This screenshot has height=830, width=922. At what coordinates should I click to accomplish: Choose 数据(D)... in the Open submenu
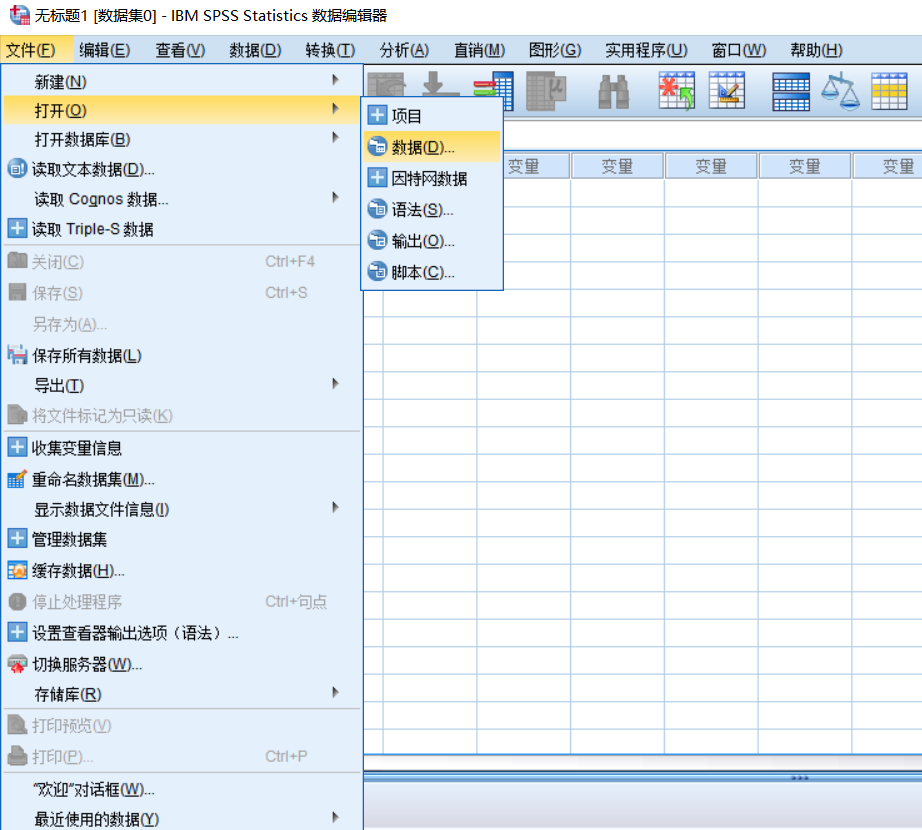pyautogui.click(x=432, y=147)
